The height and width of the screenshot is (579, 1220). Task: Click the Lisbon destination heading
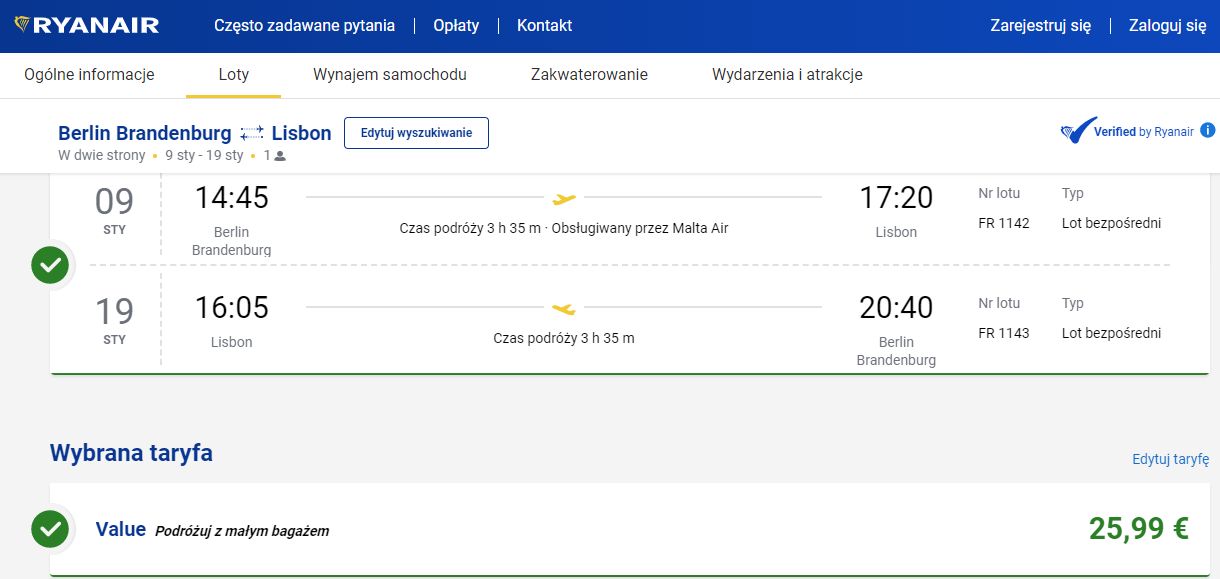pos(301,133)
